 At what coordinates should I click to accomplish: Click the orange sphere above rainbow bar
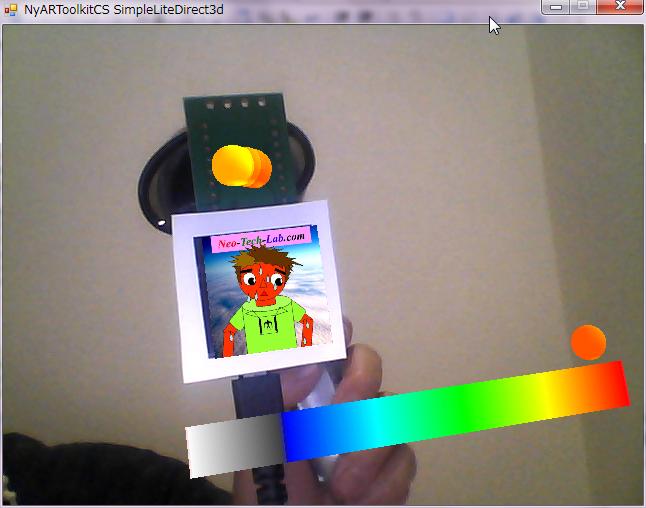point(588,342)
